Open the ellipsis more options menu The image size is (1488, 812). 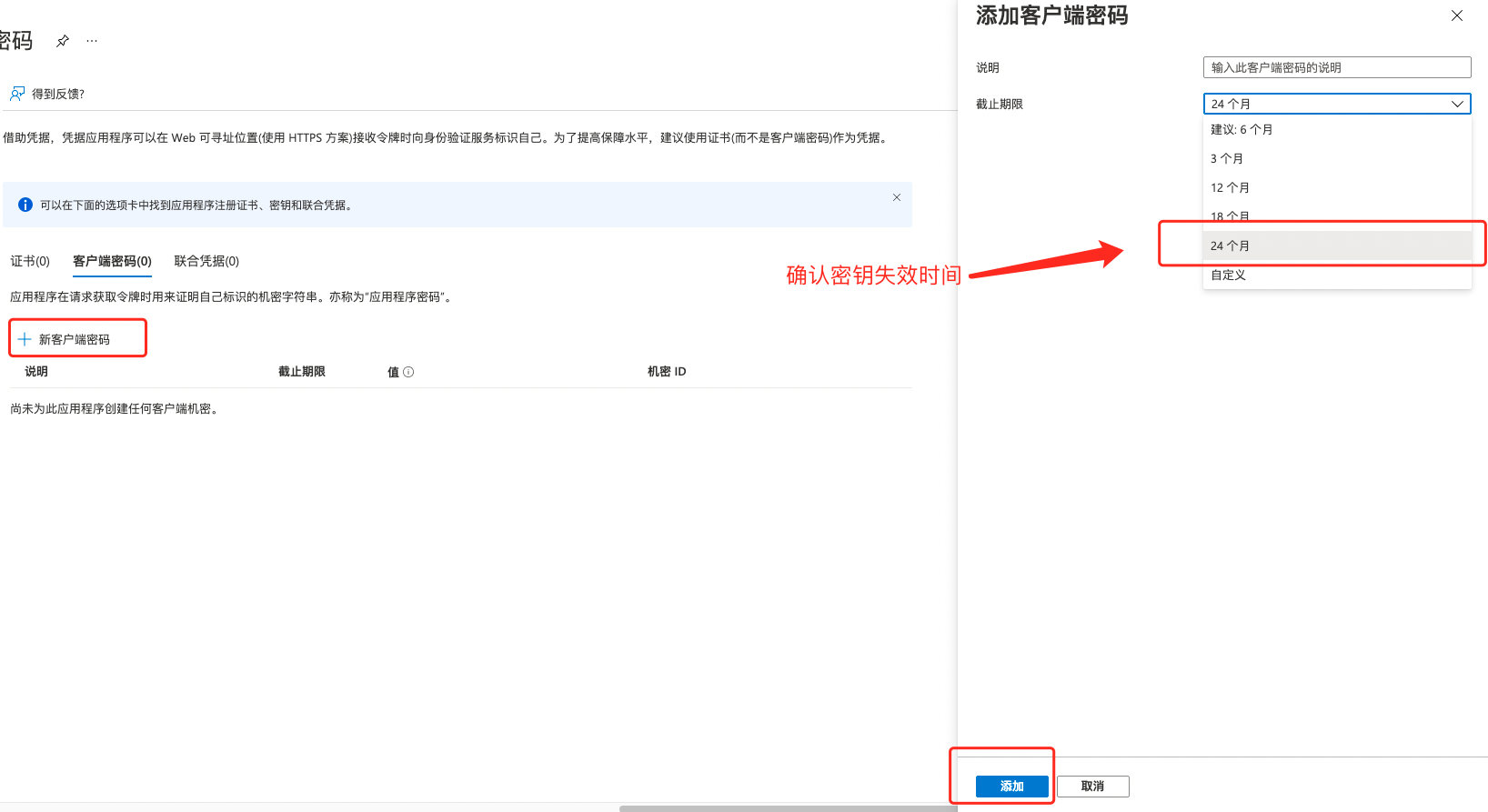point(92,41)
